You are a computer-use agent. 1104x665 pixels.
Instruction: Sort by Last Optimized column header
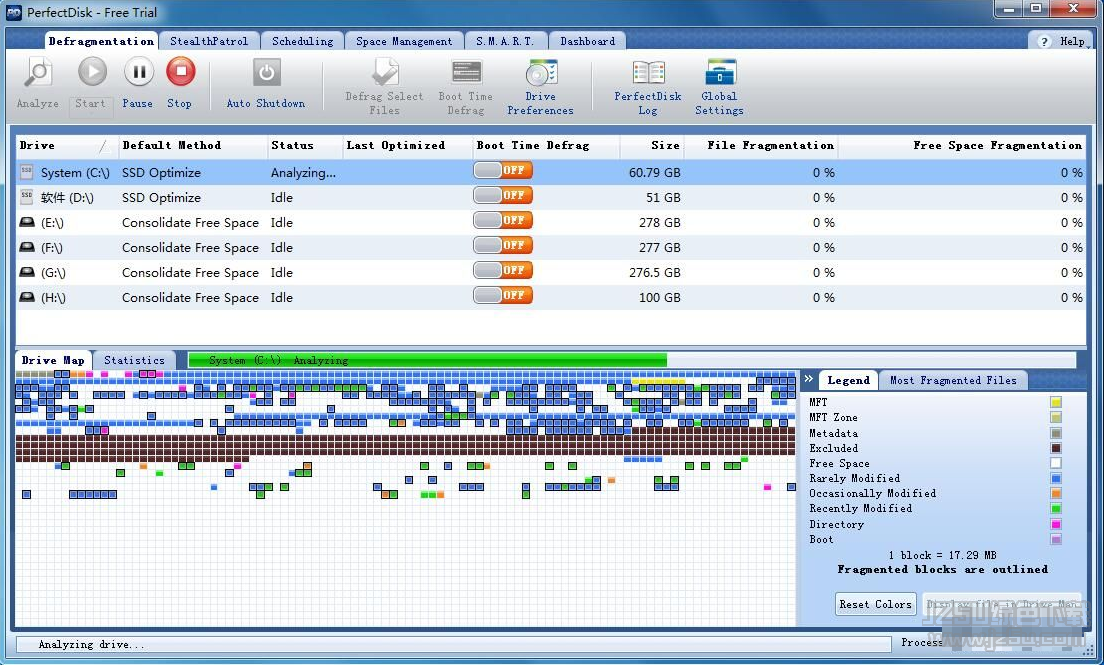coord(407,145)
